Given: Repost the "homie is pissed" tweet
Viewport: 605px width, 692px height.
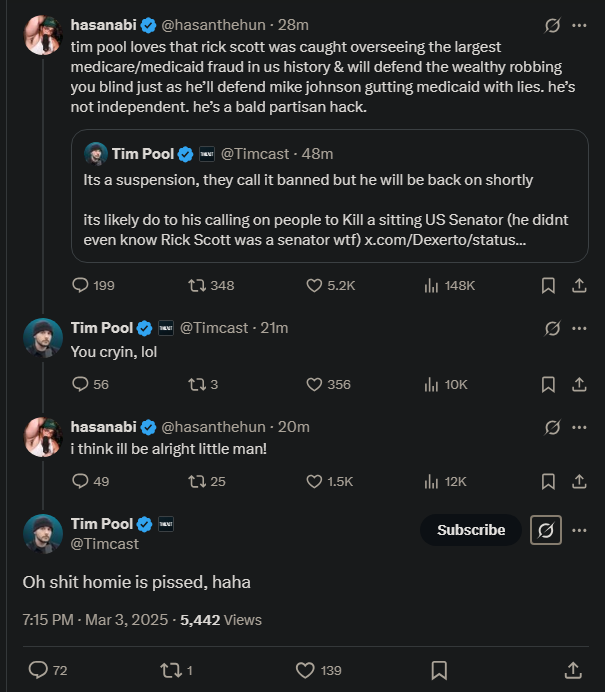Looking at the screenshot, I should tap(170, 670).
